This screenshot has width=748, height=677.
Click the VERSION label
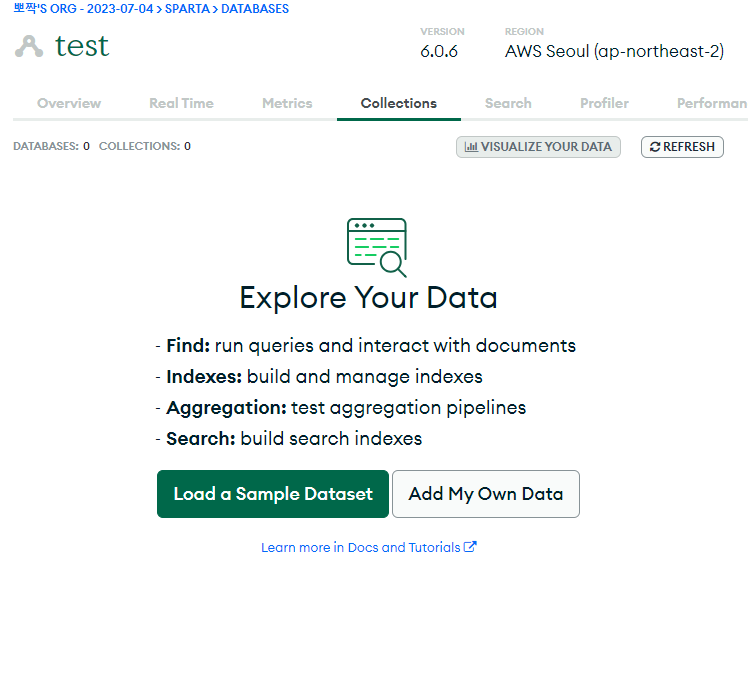[x=442, y=31]
